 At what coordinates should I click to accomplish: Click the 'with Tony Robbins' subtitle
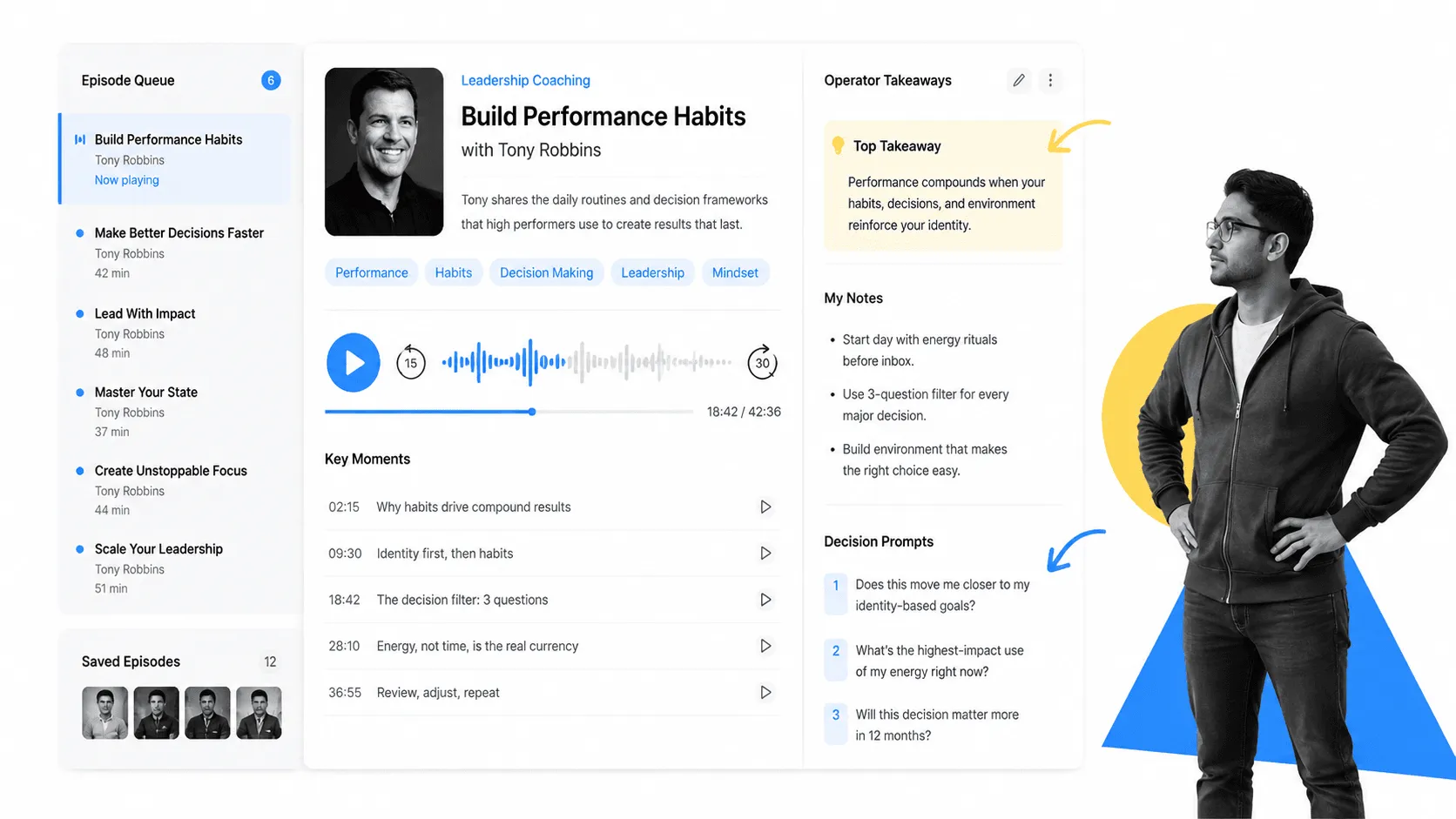tap(531, 150)
